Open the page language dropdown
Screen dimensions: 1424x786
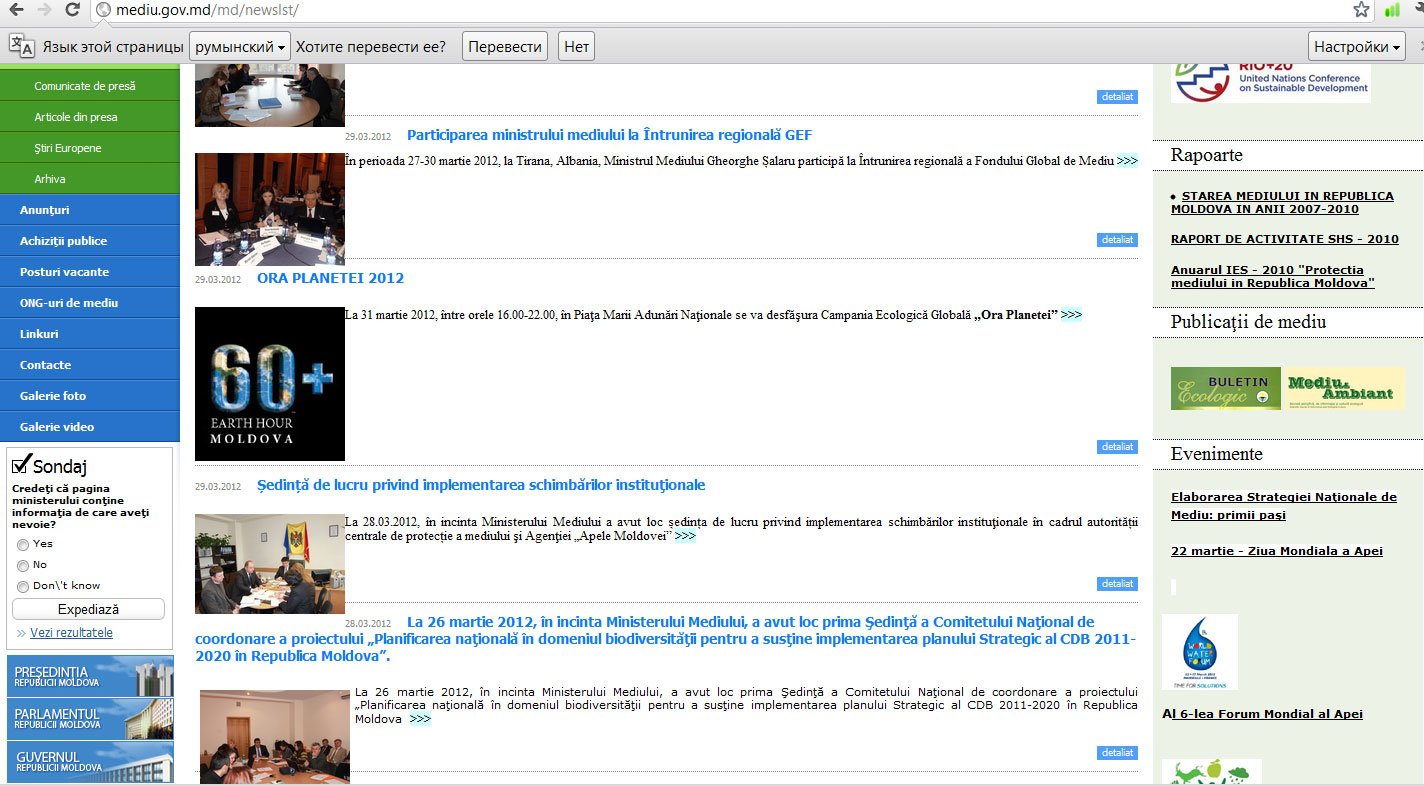click(x=239, y=47)
